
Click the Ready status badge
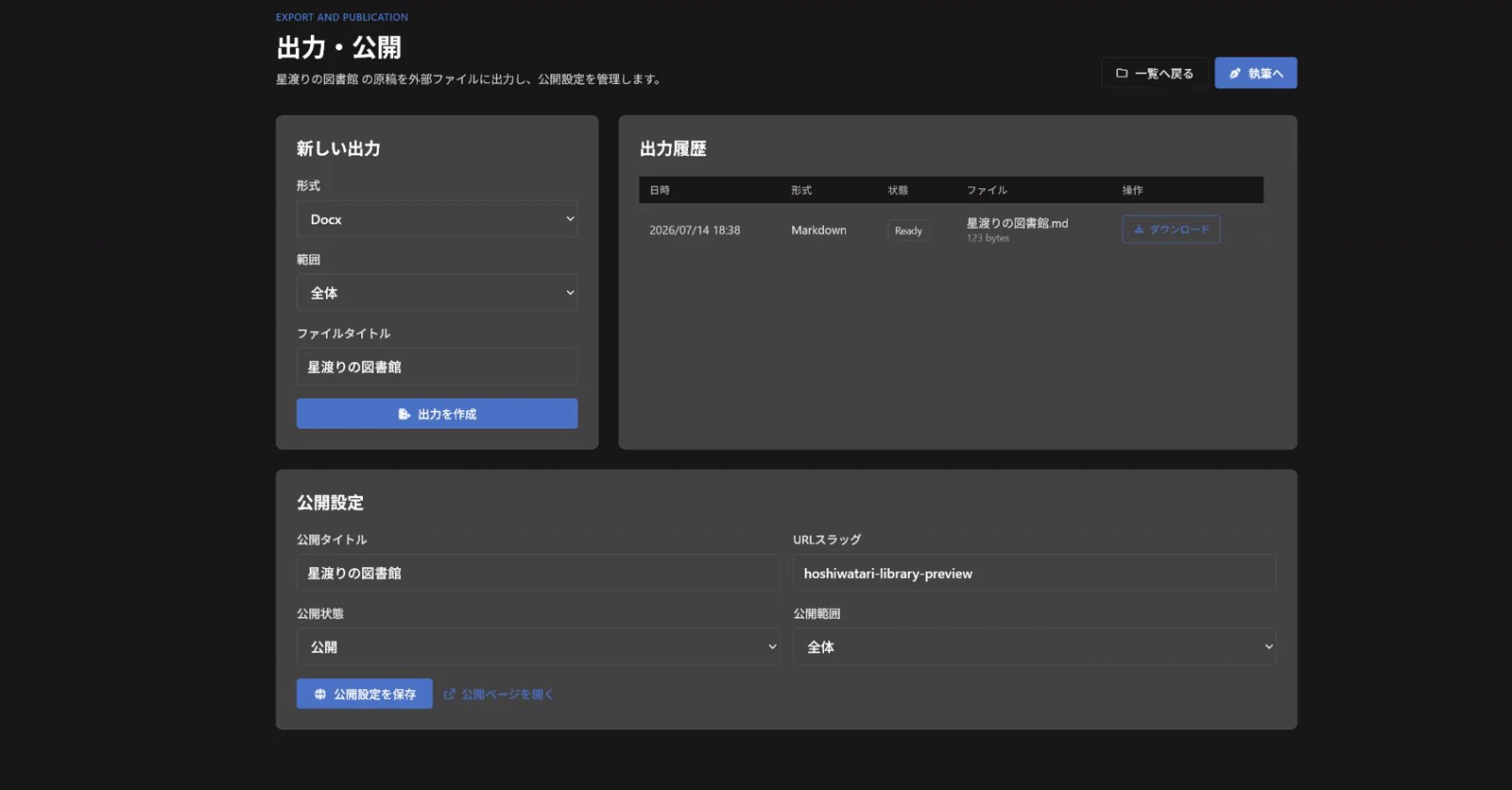908,231
